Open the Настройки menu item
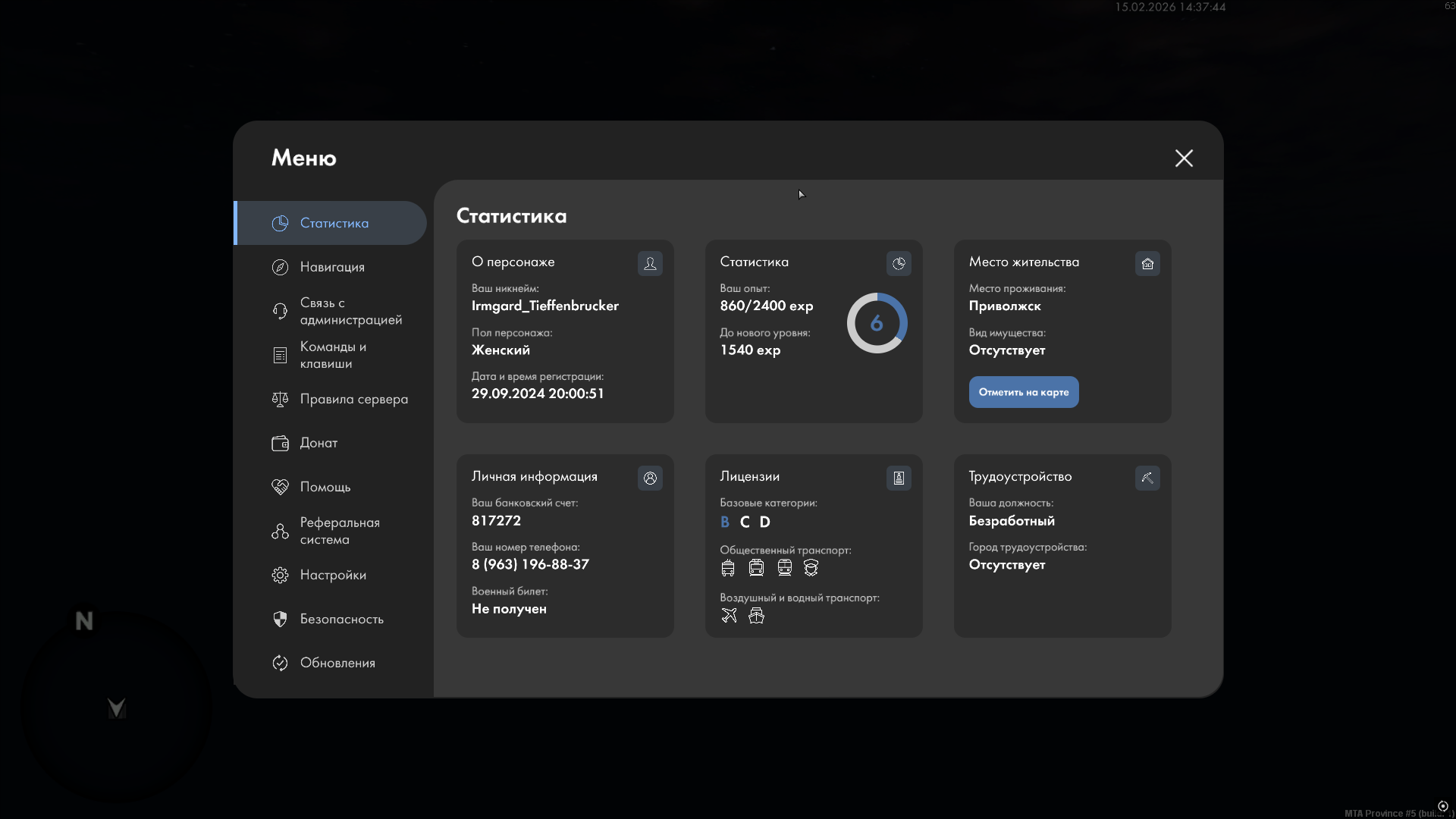The image size is (1456, 819). coord(333,575)
